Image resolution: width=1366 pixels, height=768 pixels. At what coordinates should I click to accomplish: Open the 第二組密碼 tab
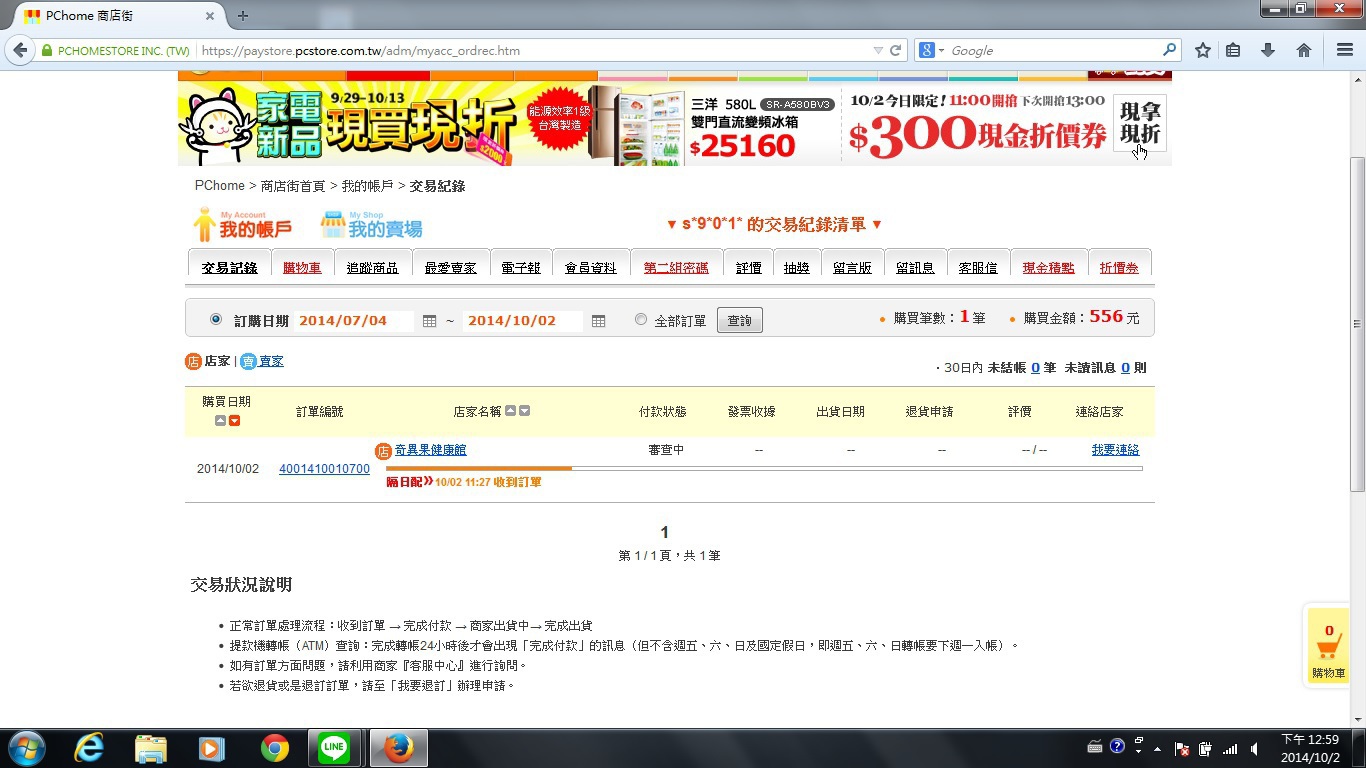[x=676, y=267]
